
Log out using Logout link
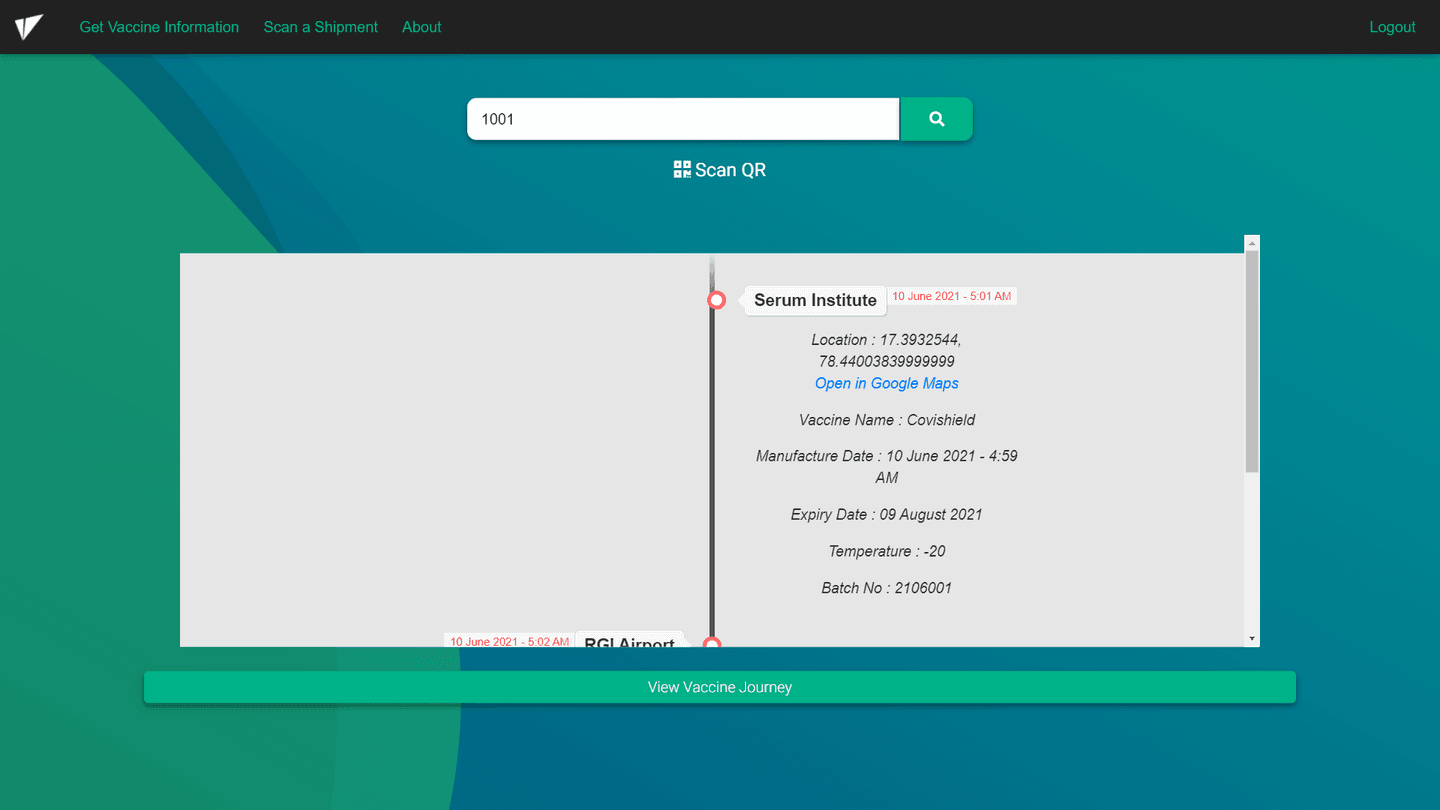pos(1392,27)
